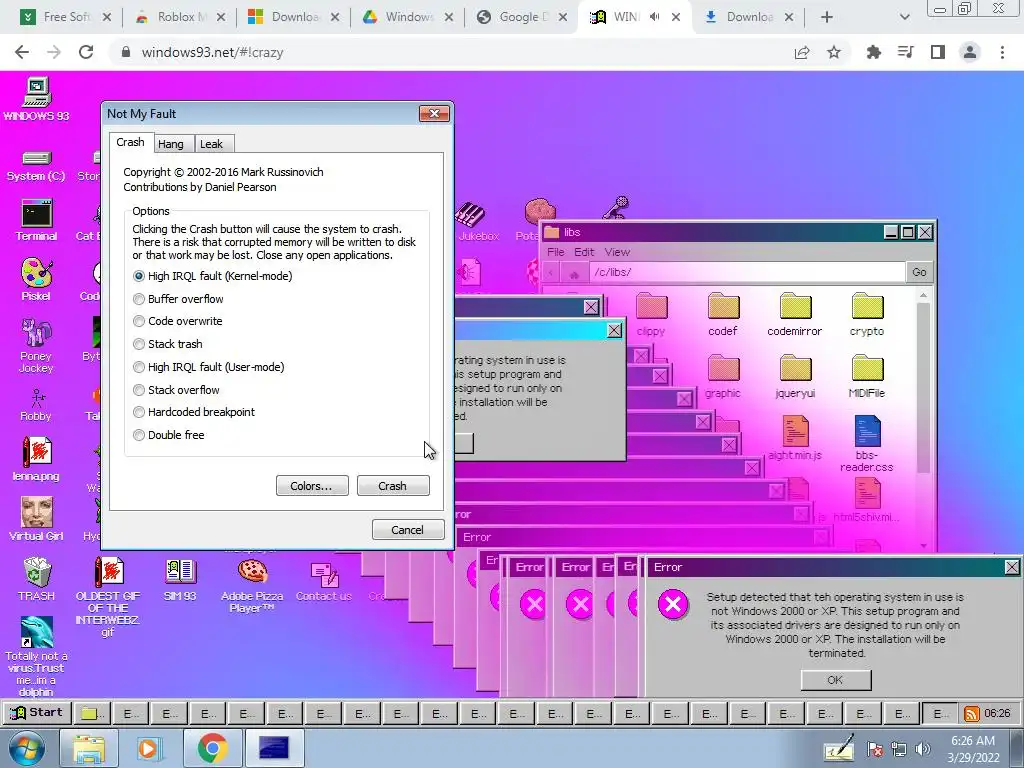The width and height of the screenshot is (1024, 768).
Task: Click the /c/libs/ path field
Action: pyautogui.click(x=747, y=272)
